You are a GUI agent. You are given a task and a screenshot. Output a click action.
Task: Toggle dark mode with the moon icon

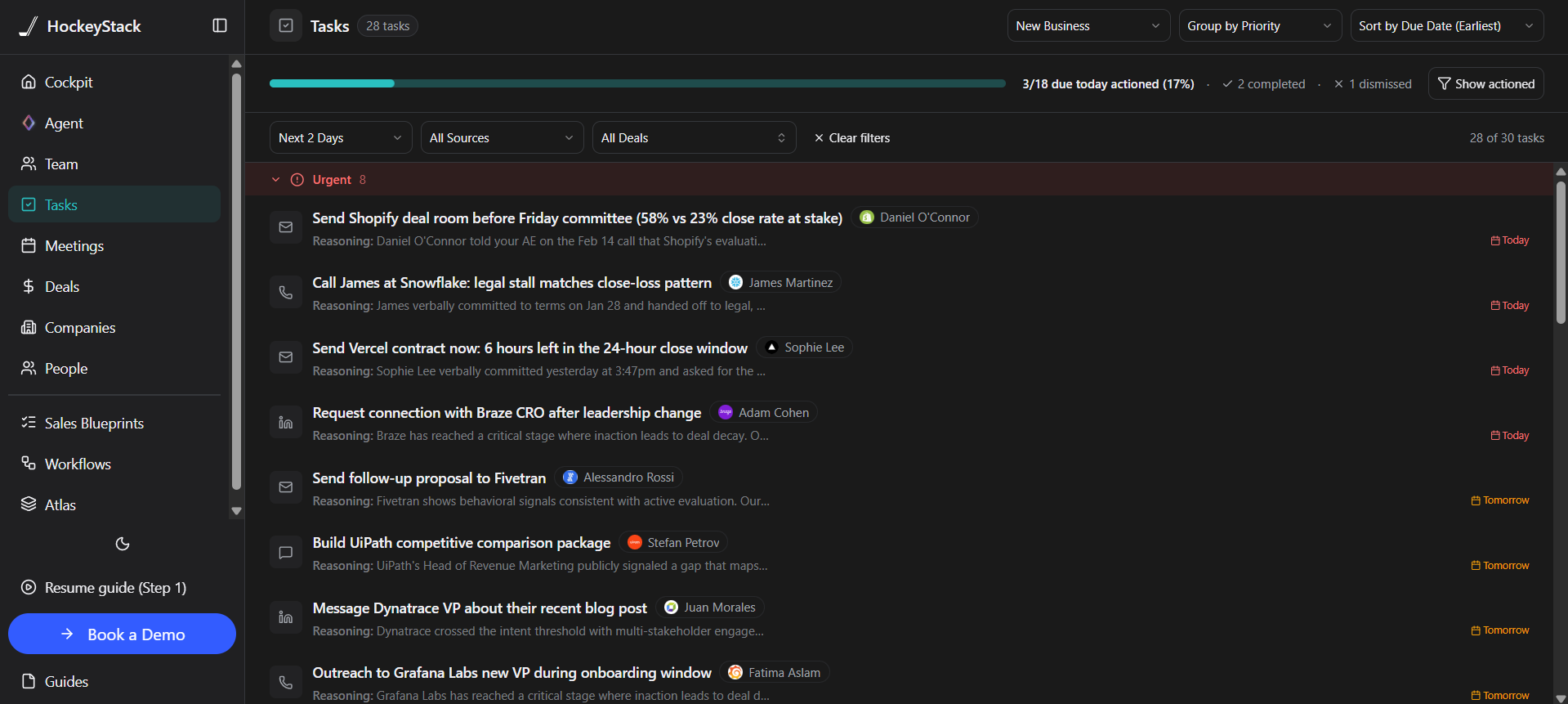(x=123, y=544)
